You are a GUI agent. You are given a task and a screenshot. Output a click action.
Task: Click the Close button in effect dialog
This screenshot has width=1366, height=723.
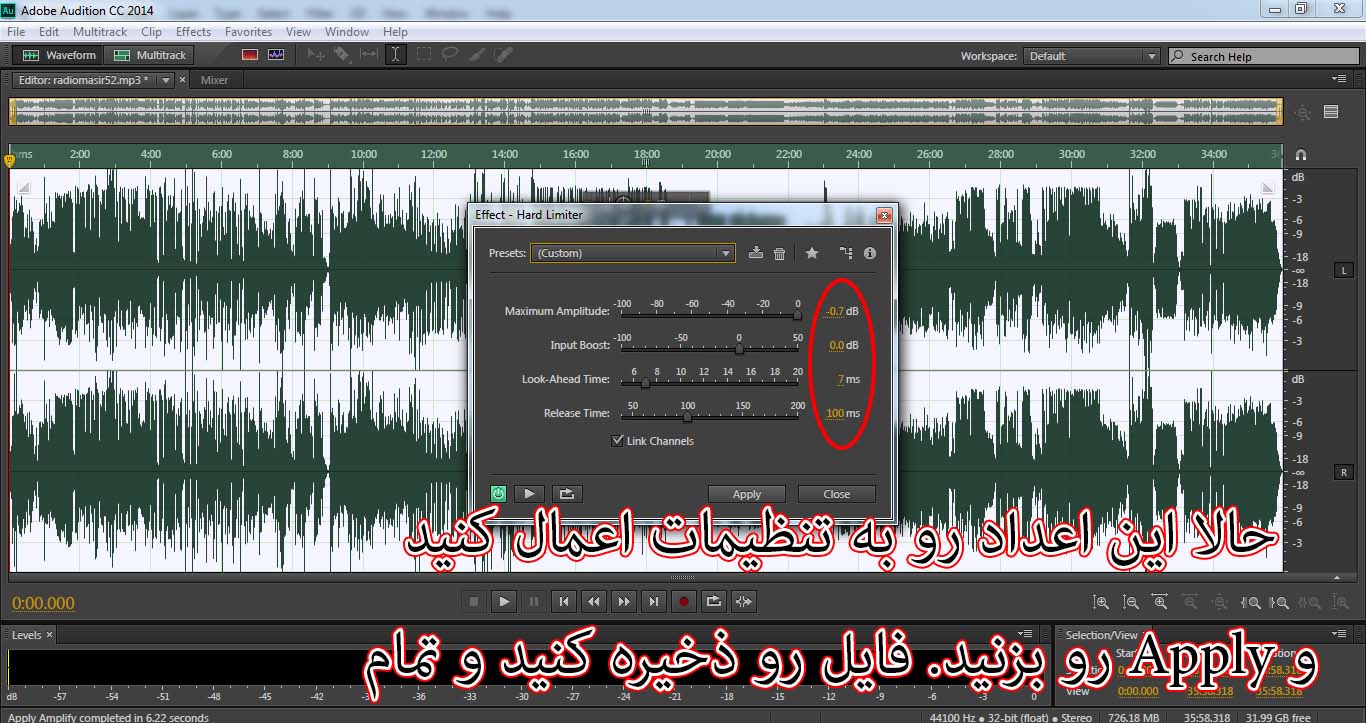837,494
